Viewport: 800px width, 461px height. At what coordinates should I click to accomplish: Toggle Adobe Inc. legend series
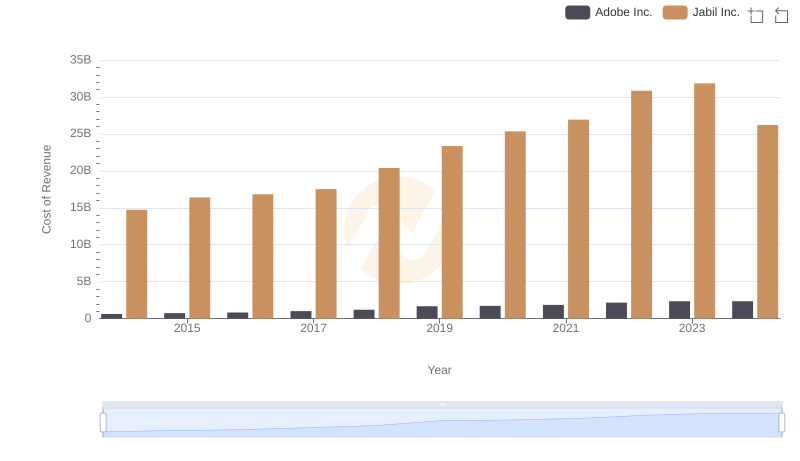[x=609, y=12]
